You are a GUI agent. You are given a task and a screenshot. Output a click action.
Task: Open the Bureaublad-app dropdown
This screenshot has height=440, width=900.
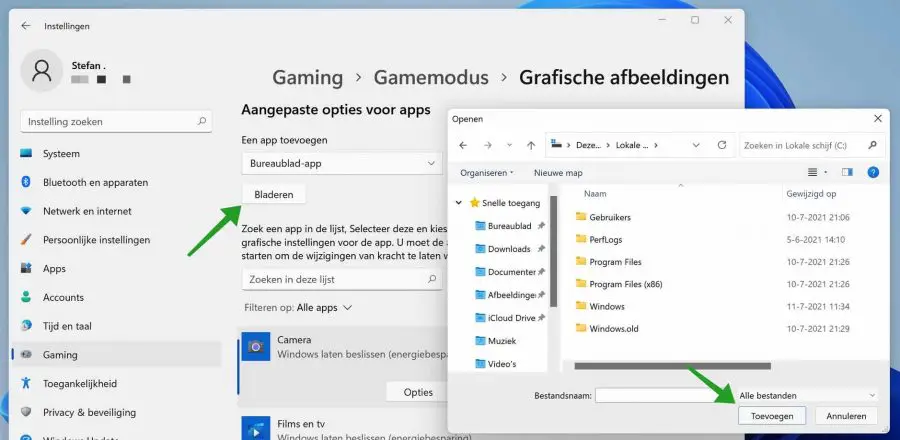(342, 163)
